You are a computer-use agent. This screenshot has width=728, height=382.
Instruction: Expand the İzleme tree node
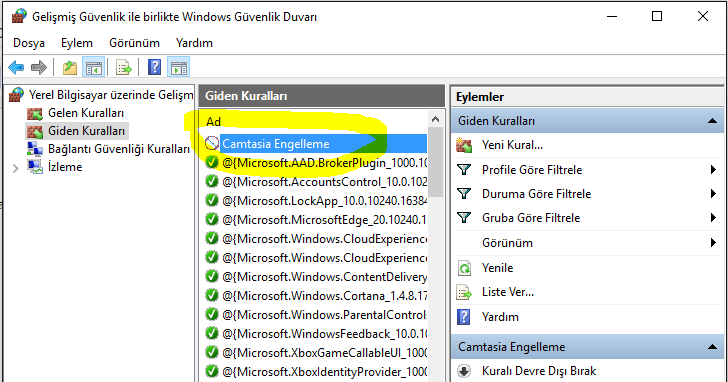pos(15,168)
